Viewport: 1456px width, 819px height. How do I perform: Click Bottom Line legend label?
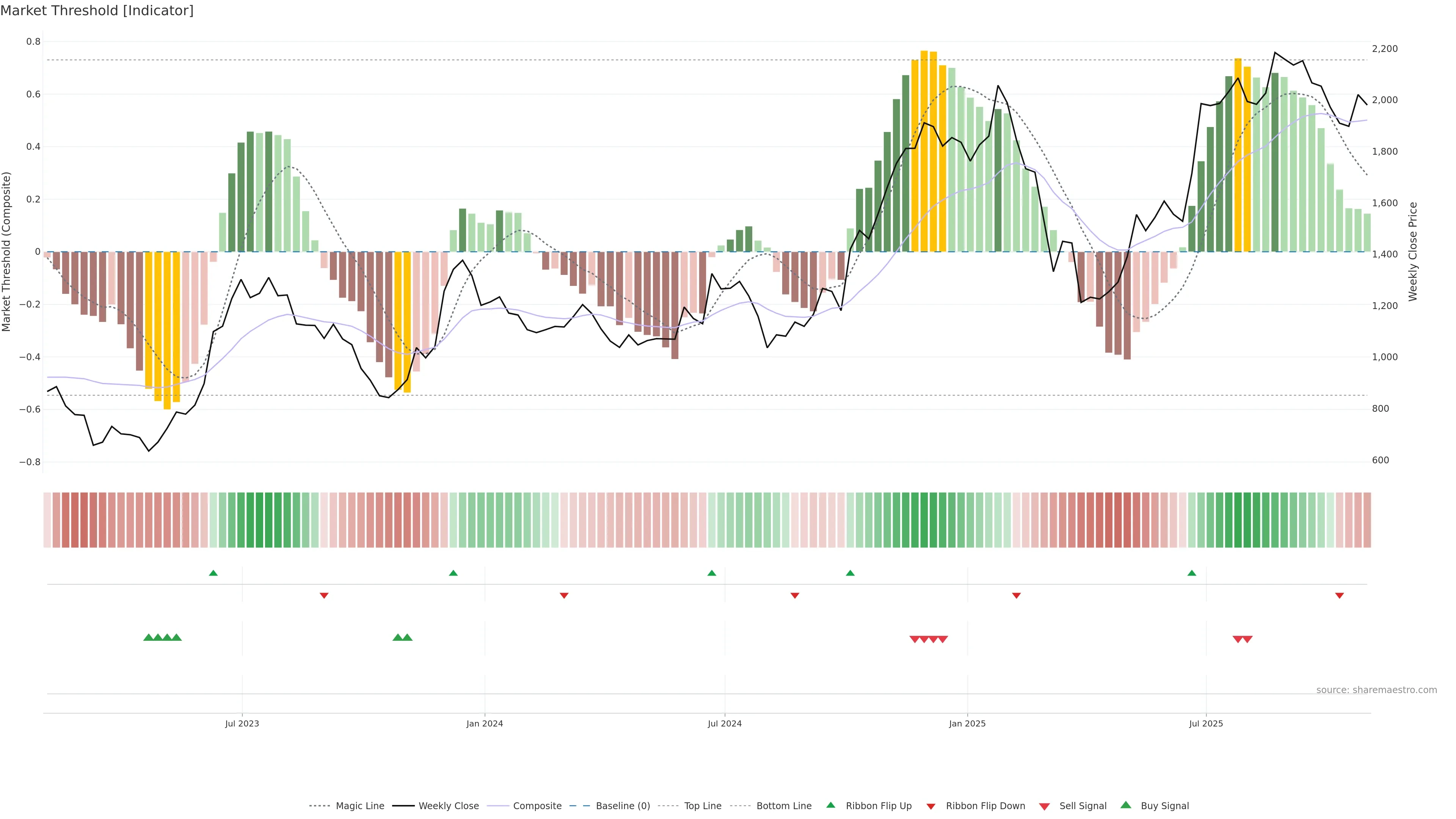[784, 806]
